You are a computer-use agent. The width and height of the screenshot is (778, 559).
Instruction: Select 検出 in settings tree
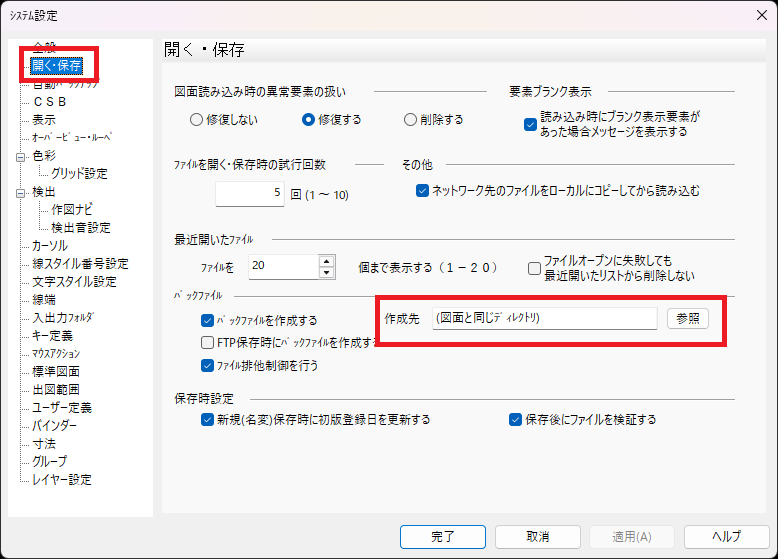pyautogui.click(x=44, y=192)
